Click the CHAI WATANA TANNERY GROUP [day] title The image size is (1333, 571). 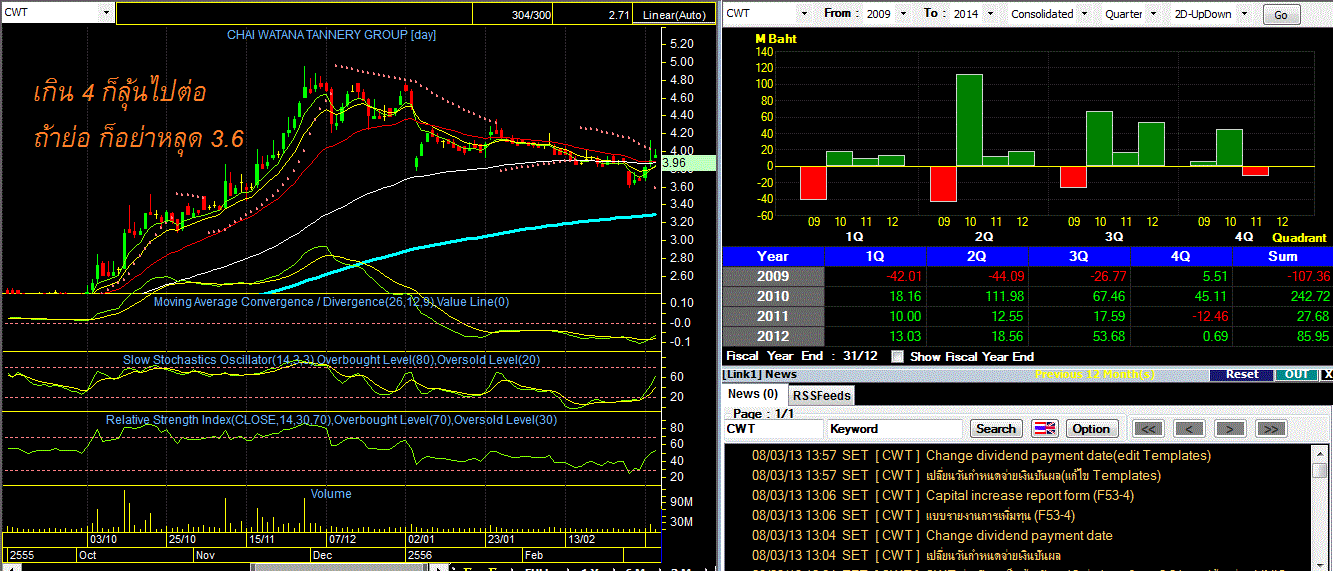point(331,35)
